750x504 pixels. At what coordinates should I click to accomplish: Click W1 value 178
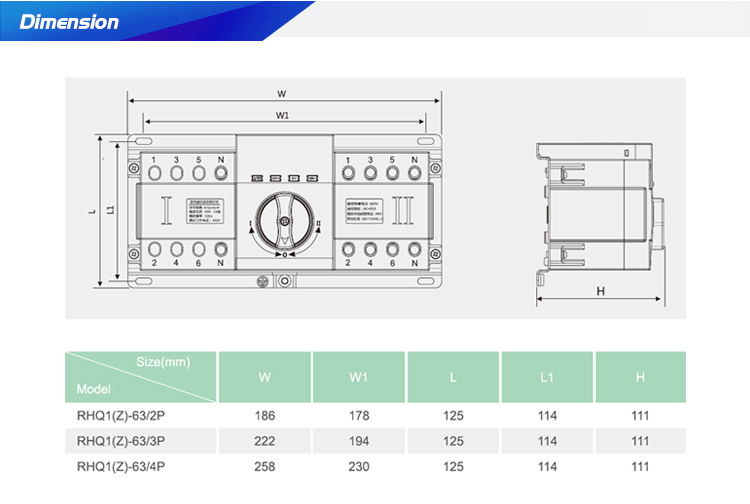tap(359, 416)
